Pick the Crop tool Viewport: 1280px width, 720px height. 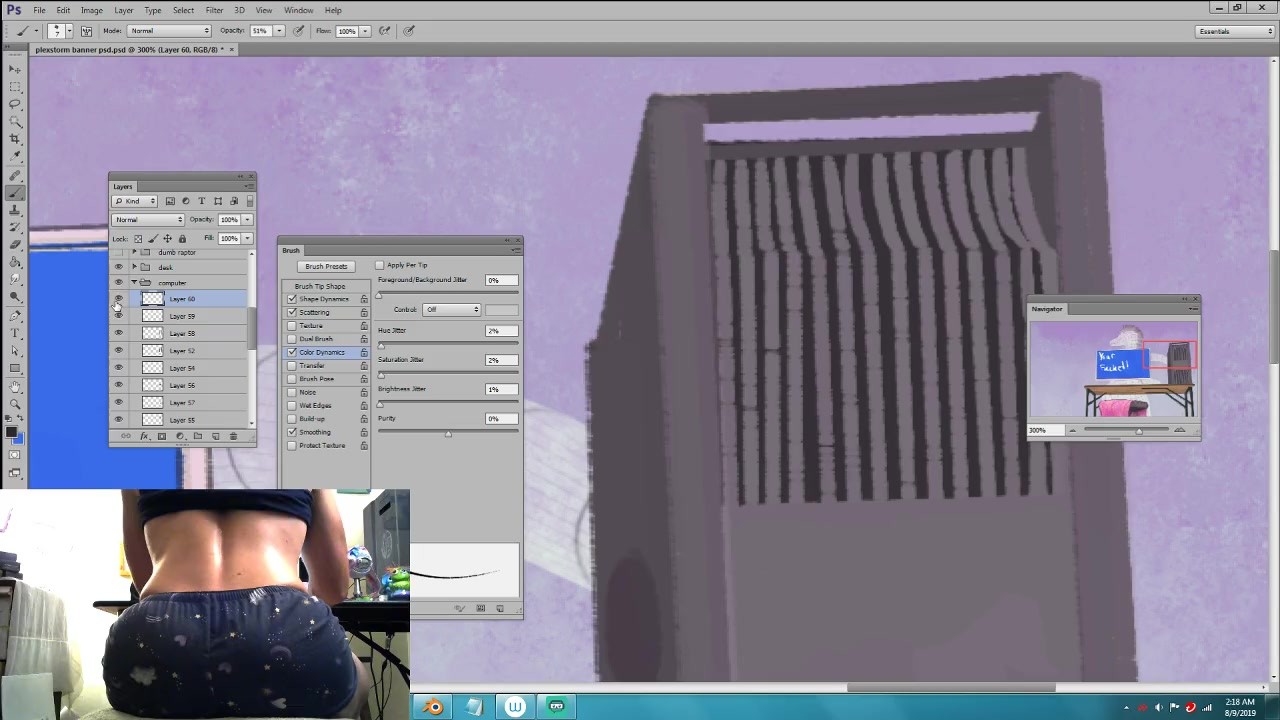tap(15, 139)
